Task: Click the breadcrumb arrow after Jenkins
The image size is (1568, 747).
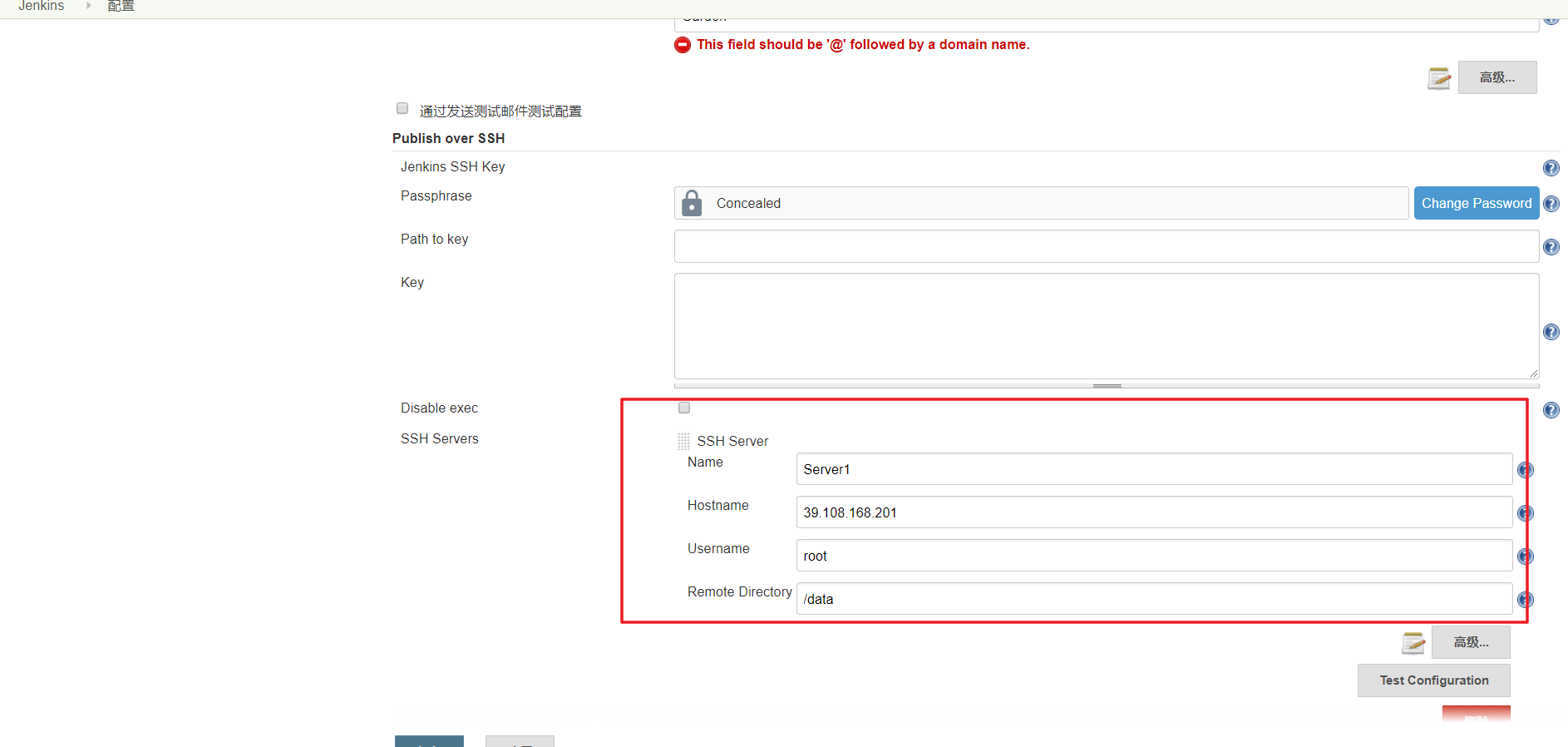Action: [x=88, y=6]
